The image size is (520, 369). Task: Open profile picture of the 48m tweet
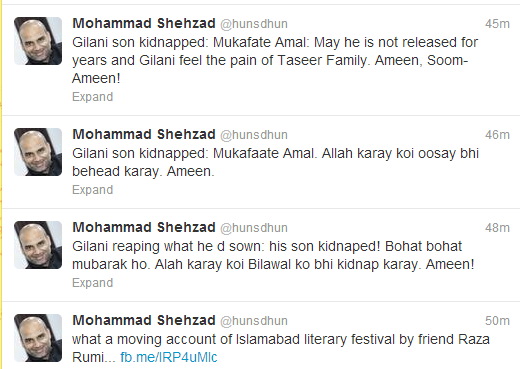38,245
